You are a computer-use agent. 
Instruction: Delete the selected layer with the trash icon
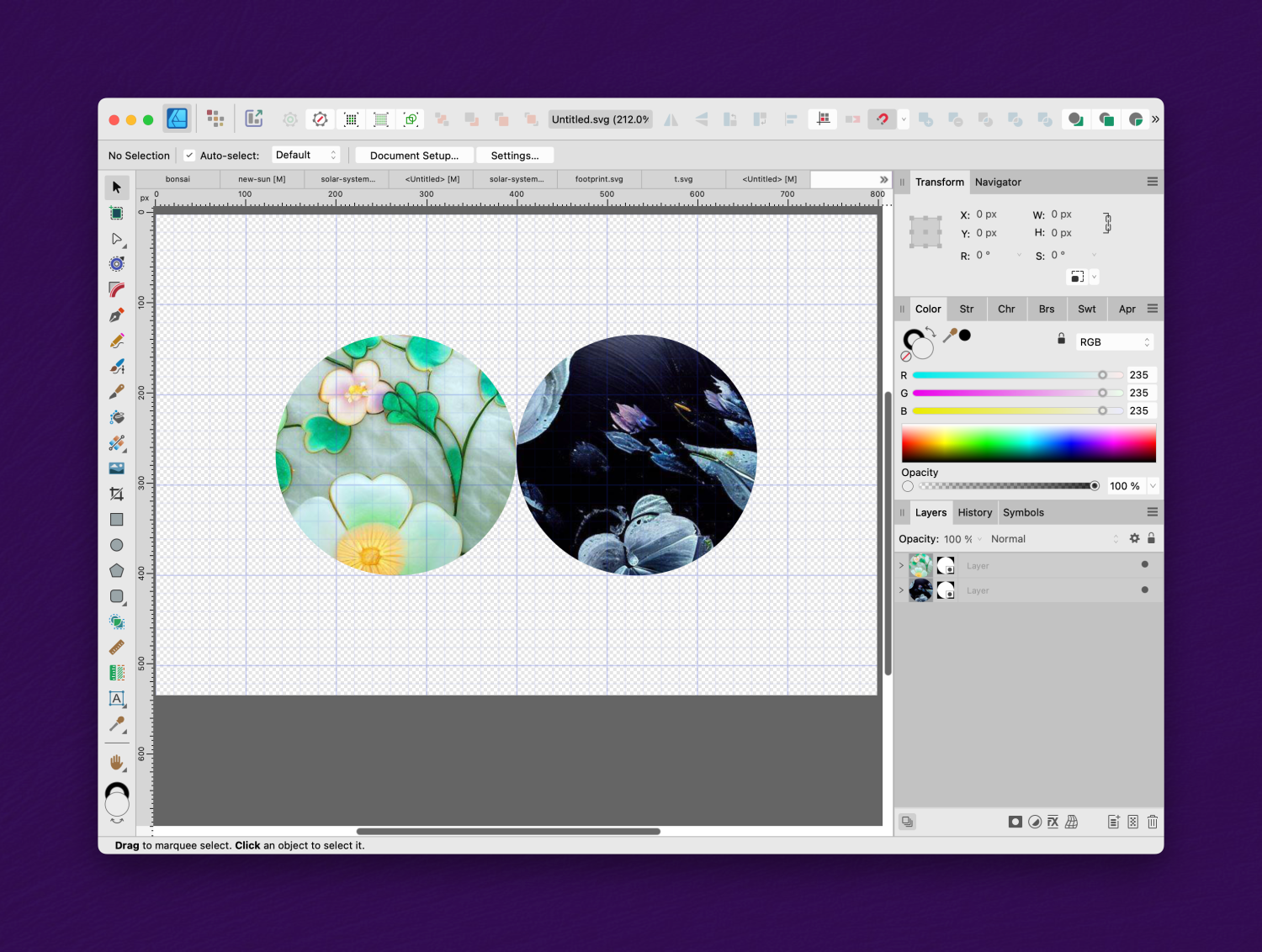tap(1153, 822)
